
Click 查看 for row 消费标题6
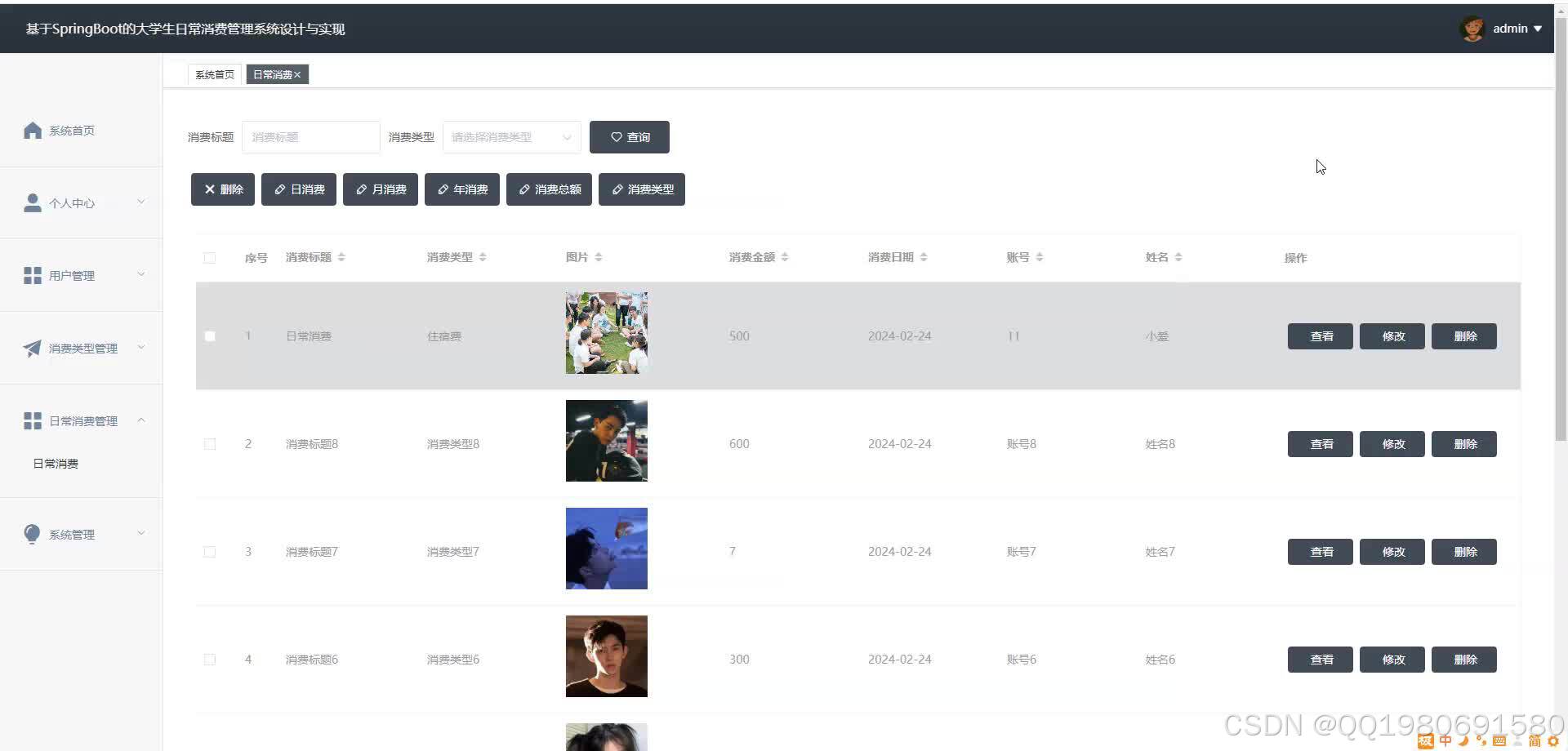pos(1321,660)
